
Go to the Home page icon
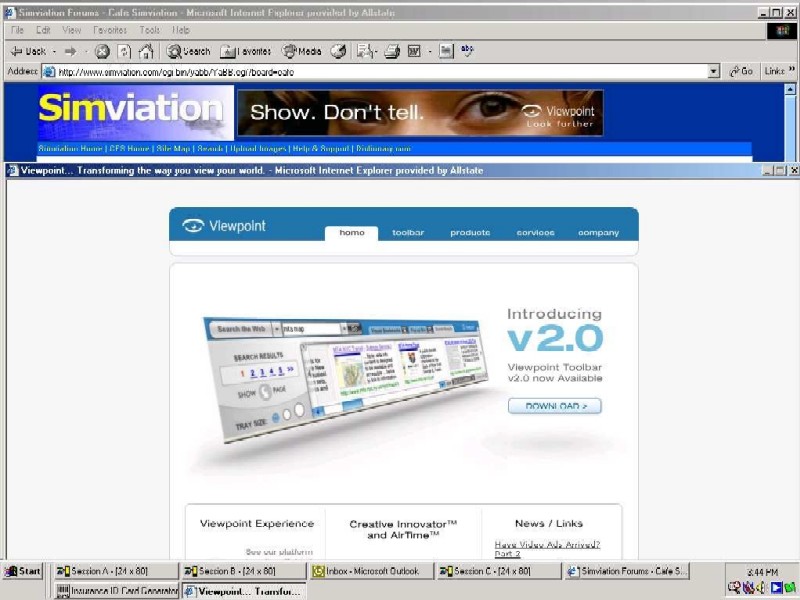pos(146,51)
